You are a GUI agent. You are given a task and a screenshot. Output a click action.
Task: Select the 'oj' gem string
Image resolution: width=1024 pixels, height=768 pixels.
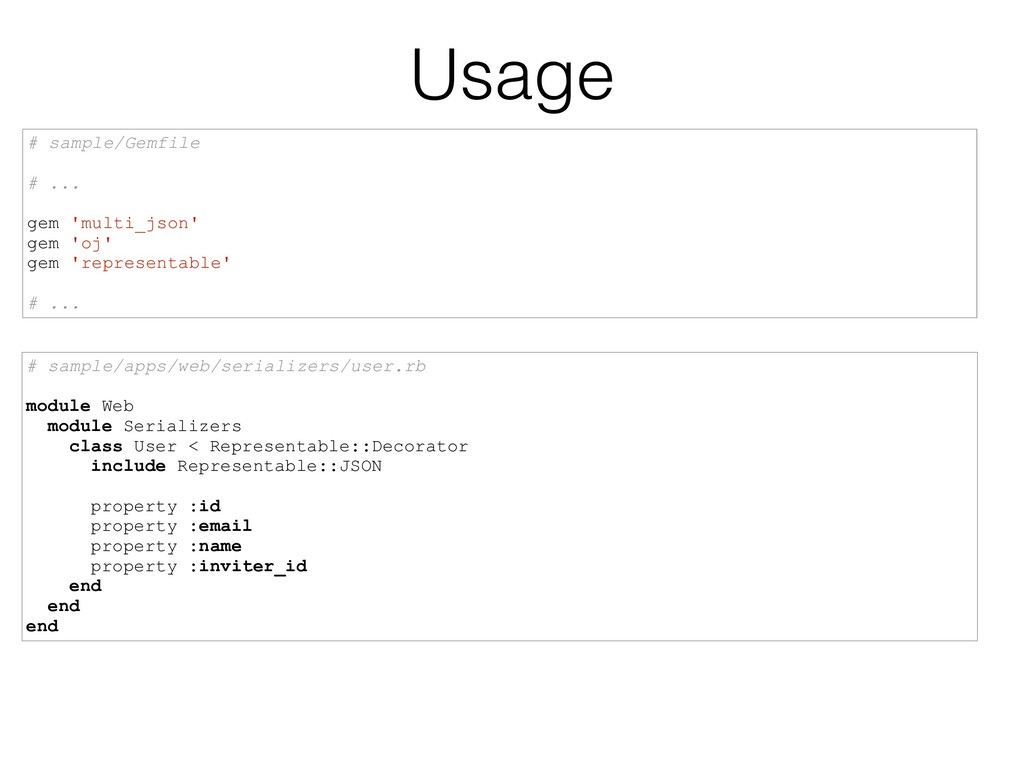click(x=91, y=244)
